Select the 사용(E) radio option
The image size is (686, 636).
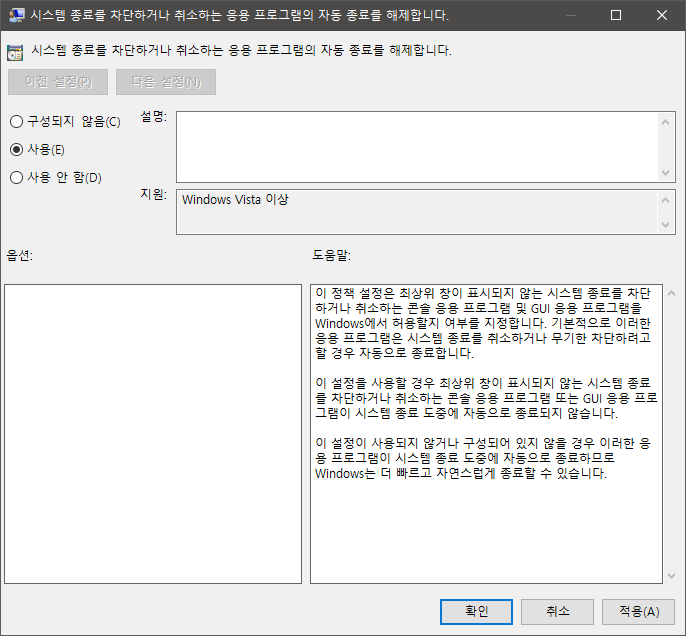point(38,150)
